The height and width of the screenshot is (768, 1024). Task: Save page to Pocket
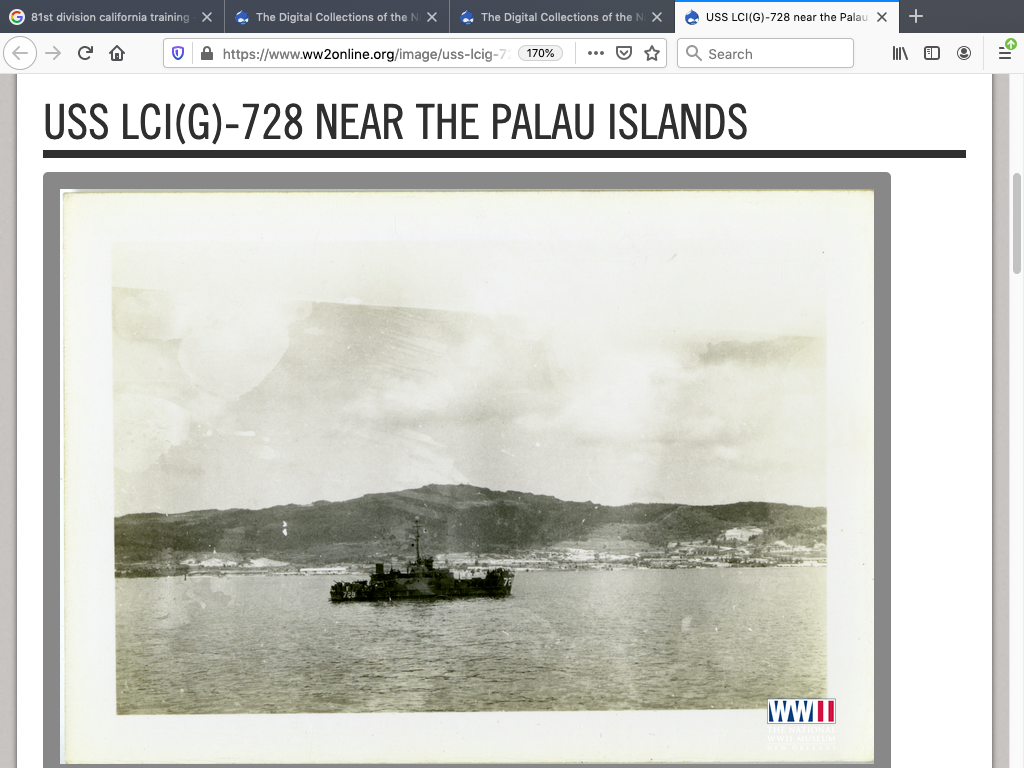point(624,54)
